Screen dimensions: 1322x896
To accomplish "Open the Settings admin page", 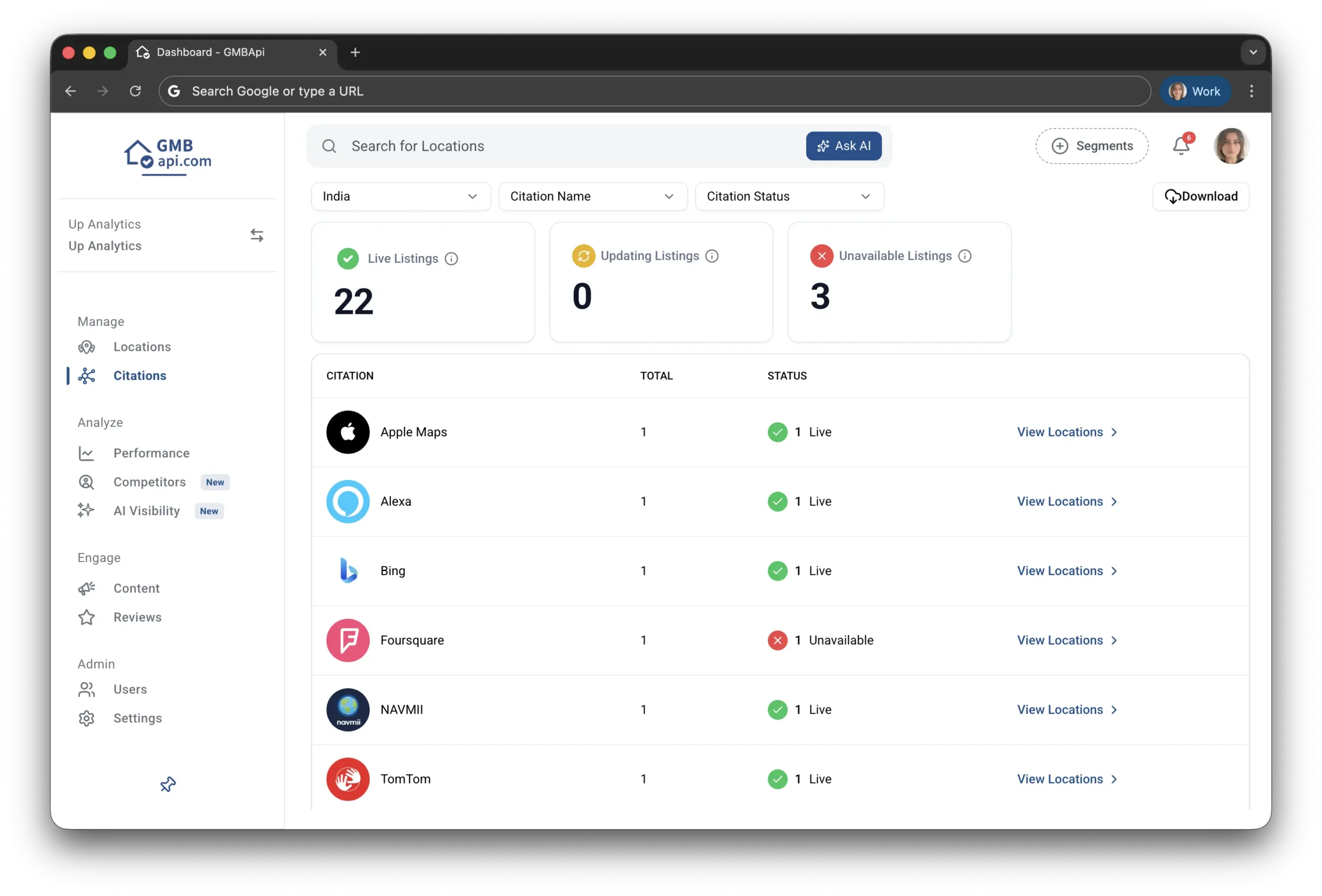I will [x=137, y=718].
